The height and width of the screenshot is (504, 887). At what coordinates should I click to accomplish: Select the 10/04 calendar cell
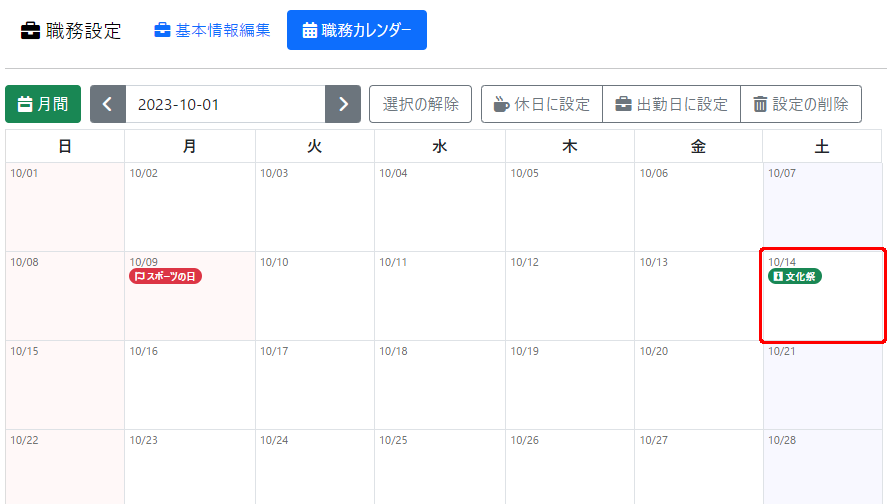pyautogui.click(x=440, y=207)
